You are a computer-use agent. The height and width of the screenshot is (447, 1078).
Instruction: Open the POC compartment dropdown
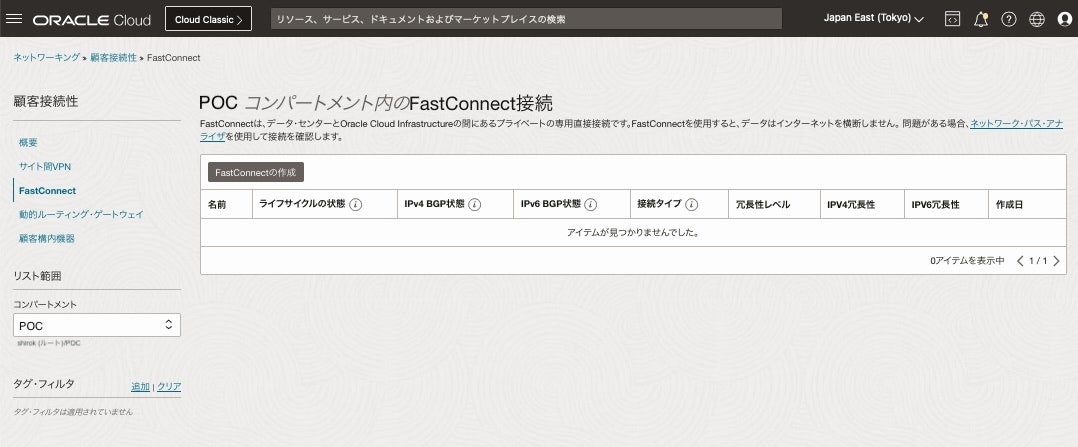[x=97, y=325]
